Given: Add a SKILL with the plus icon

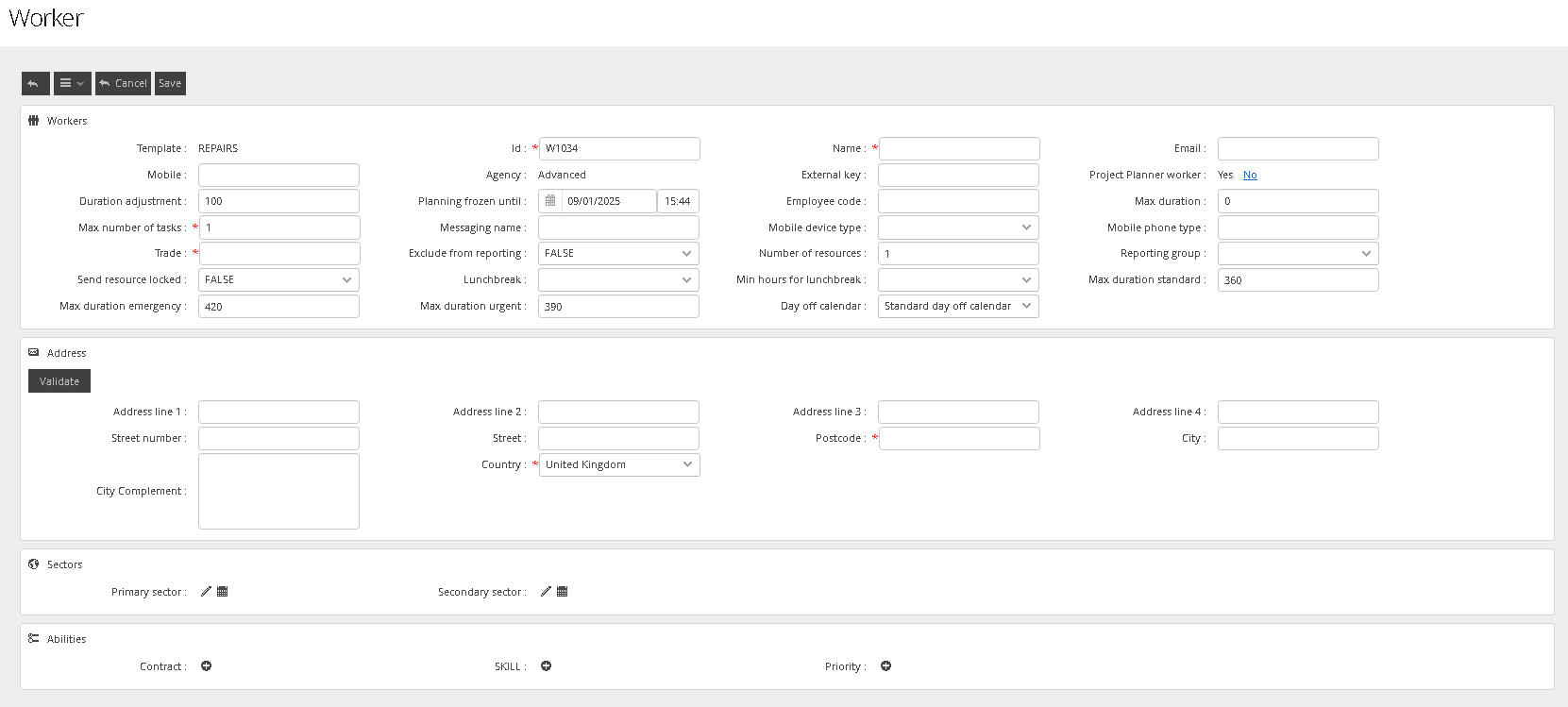Looking at the screenshot, I should pyautogui.click(x=547, y=666).
